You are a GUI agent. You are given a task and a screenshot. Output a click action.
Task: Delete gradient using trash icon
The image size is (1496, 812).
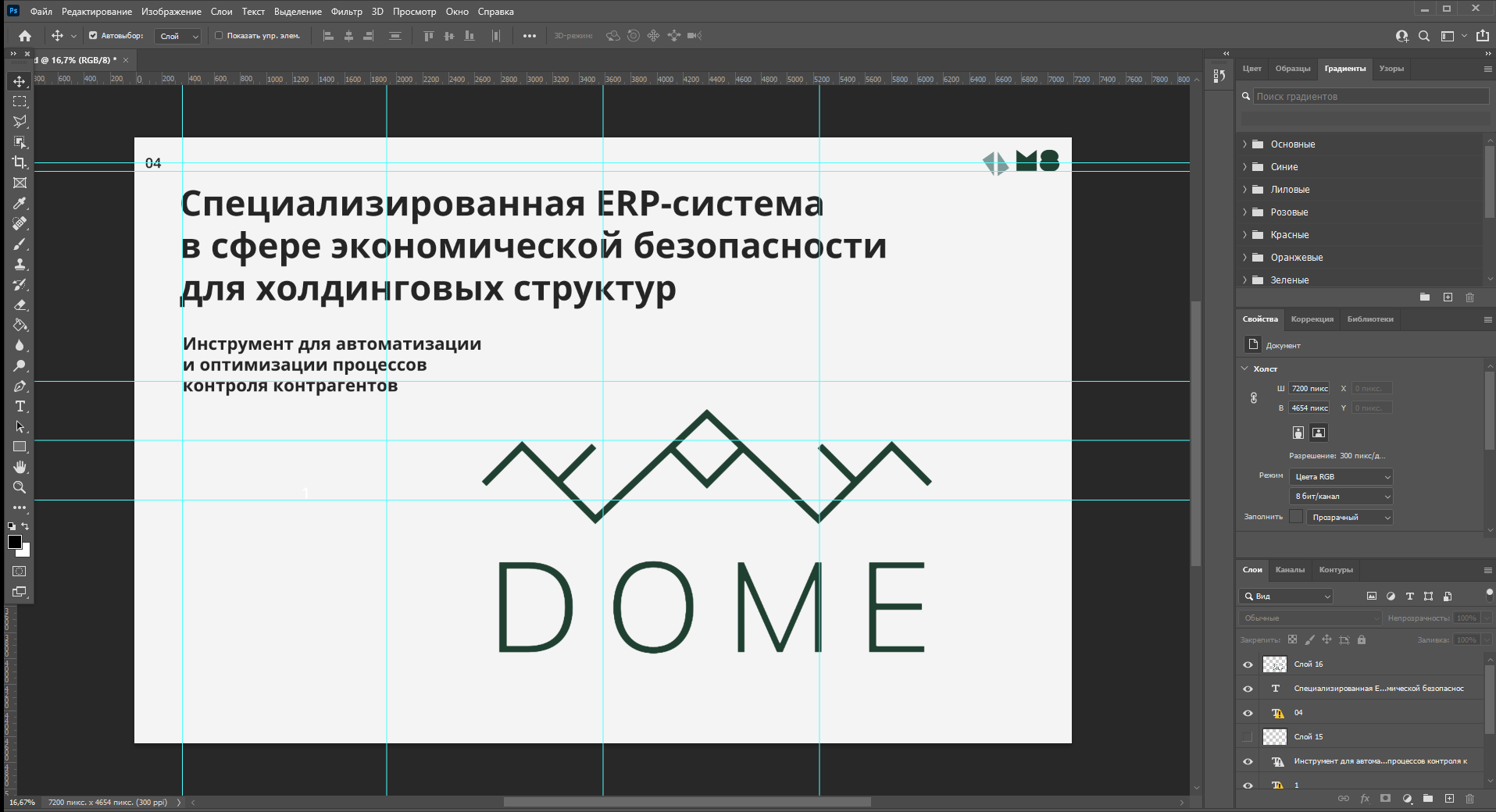pyautogui.click(x=1469, y=297)
